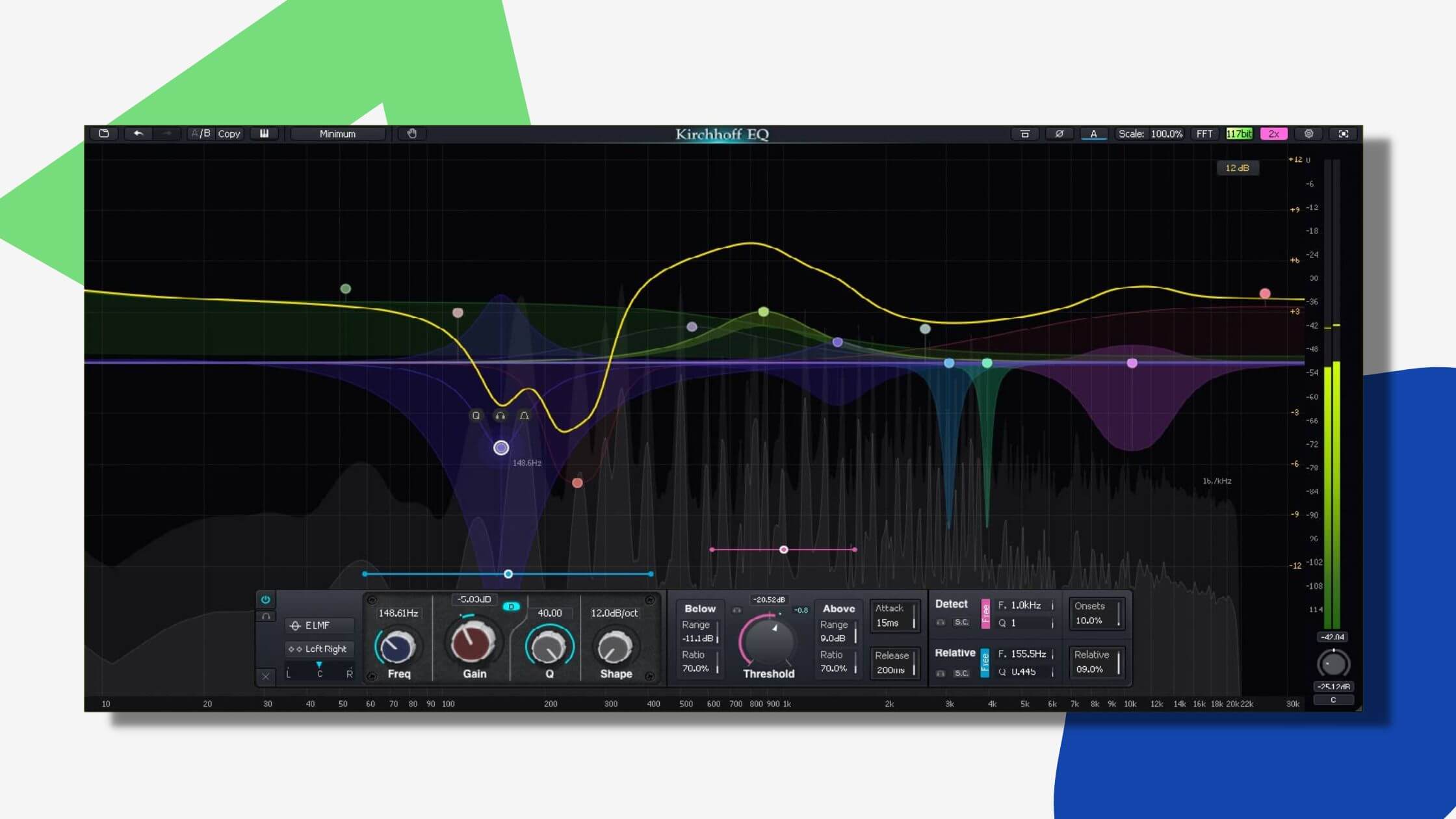Screen dimensions: 1456x819
Task: Click the Threshold knob
Action: 769,640
